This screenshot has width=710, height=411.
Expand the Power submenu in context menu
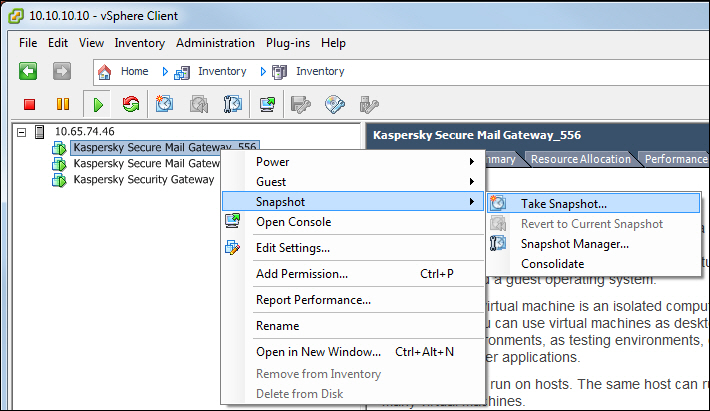coord(272,162)
